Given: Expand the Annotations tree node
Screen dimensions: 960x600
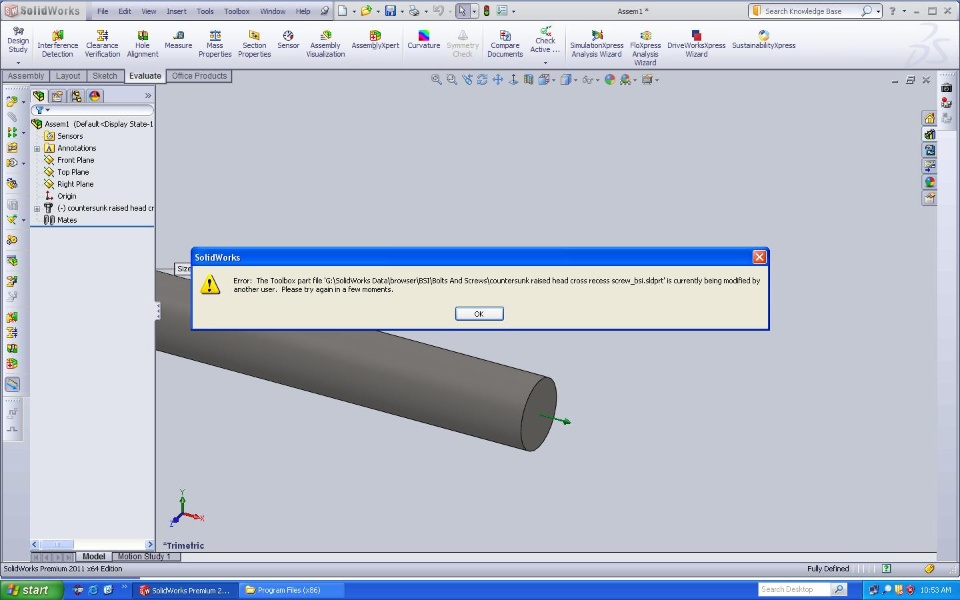Looking at the screenshot, I should tap(37, 148).
